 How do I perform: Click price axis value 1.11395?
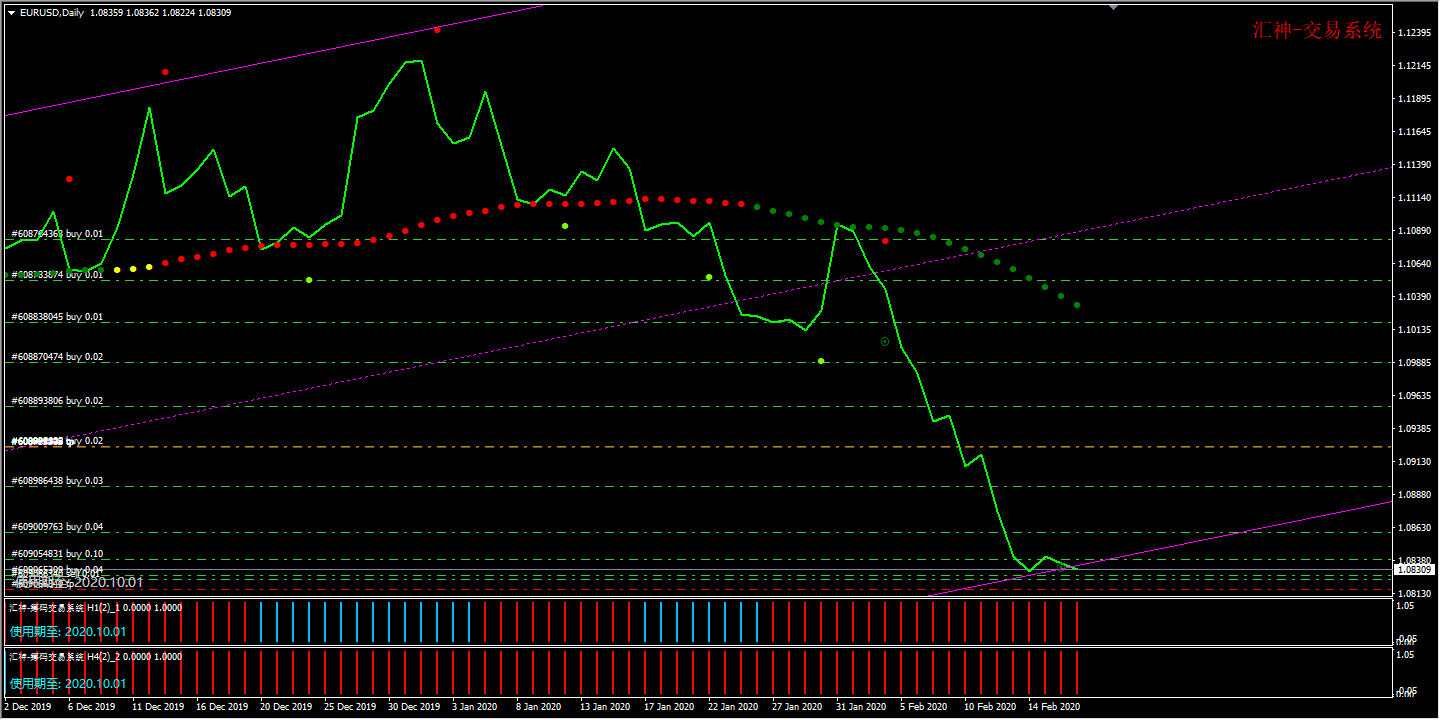pos(1414,165)
